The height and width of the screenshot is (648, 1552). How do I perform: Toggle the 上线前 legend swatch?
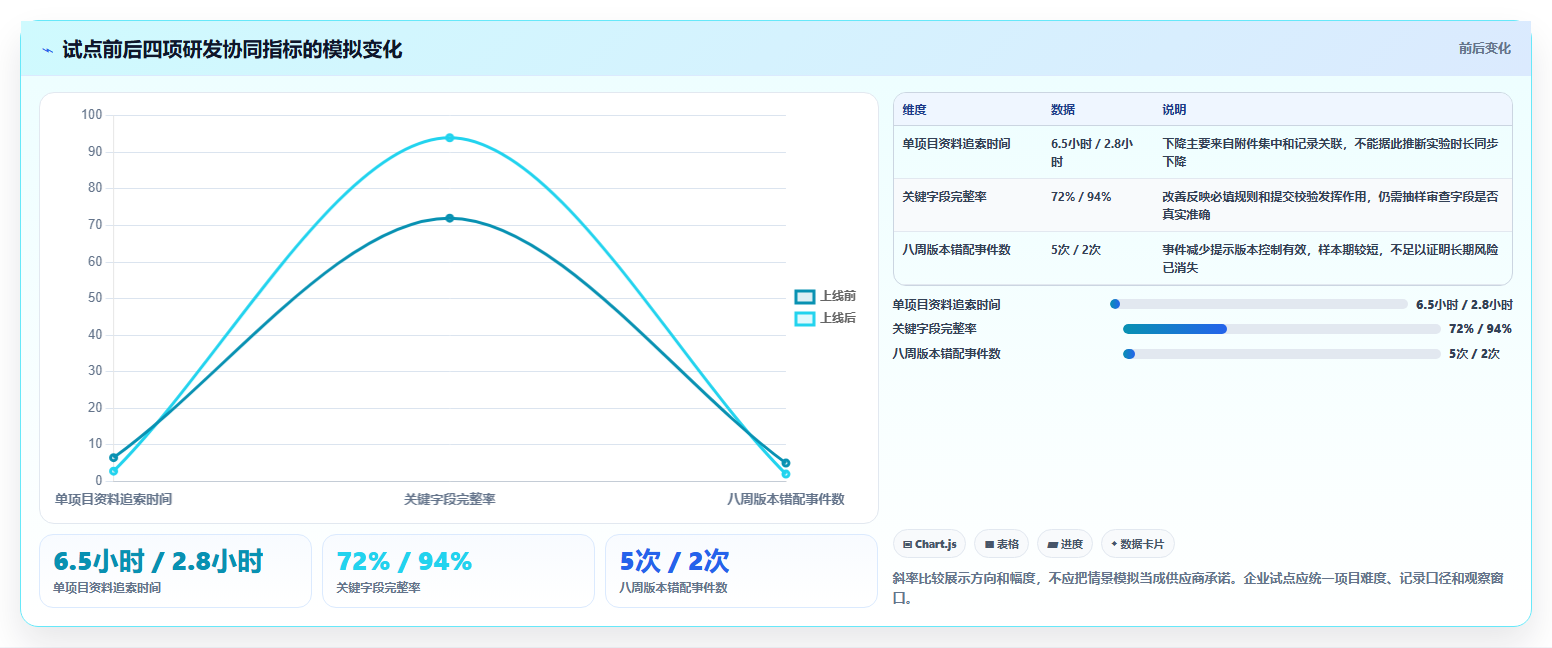[x=805, y=296]
